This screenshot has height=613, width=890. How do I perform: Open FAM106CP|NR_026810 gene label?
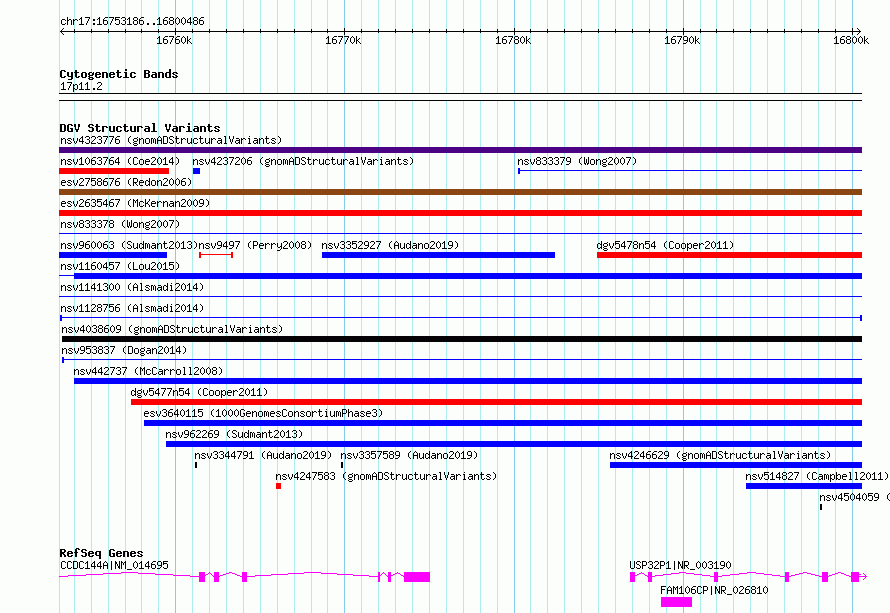714,590
